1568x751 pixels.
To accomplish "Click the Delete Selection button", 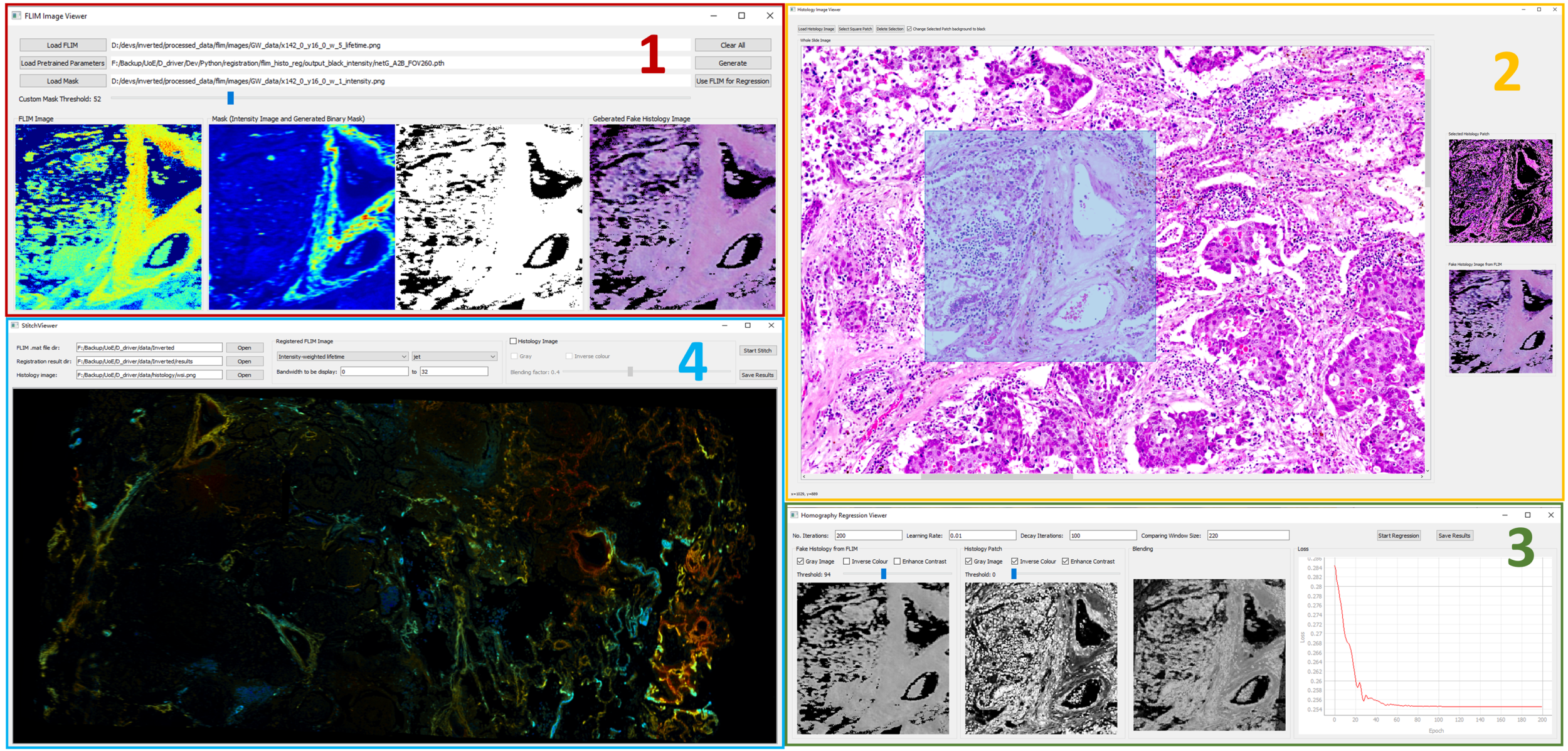I will 889,29.
